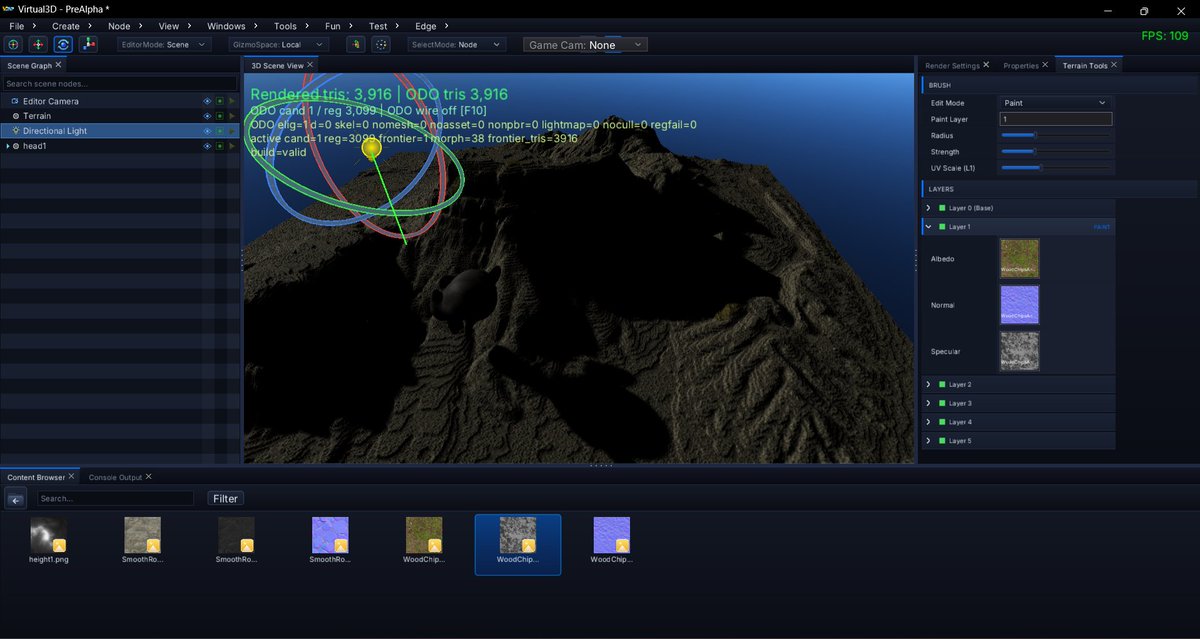Click the Virtual3D app logo in title bar
Viewport: 1200px width, 639px height.
[x=8, y=9]
